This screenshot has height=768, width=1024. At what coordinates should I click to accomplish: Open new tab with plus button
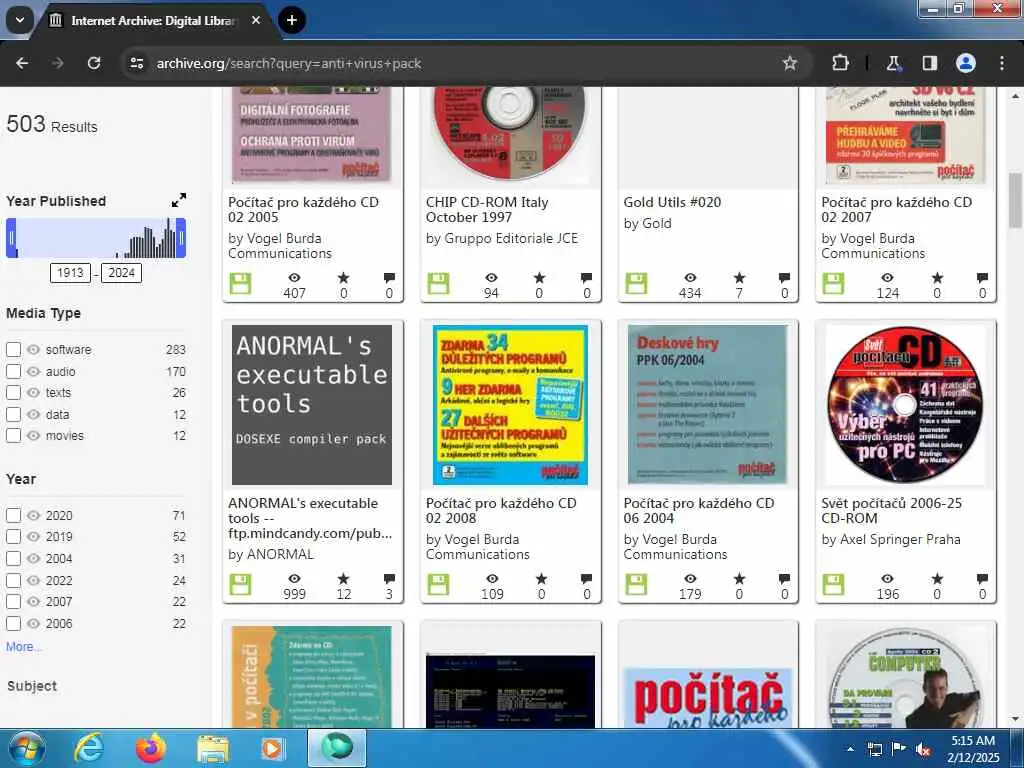pyautogui.click(x=291, y=20)
